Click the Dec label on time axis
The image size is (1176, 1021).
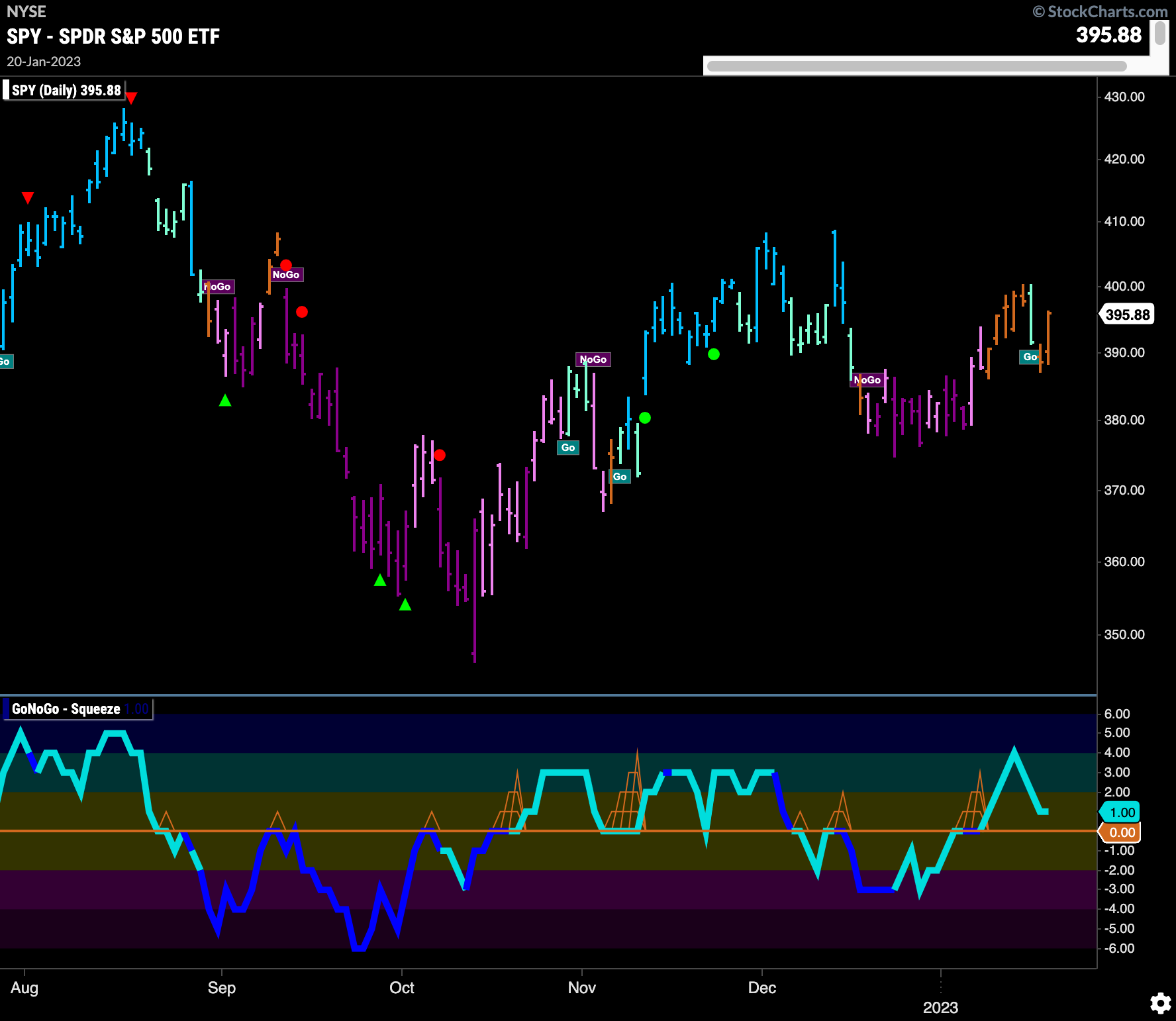tap(762, 988)
